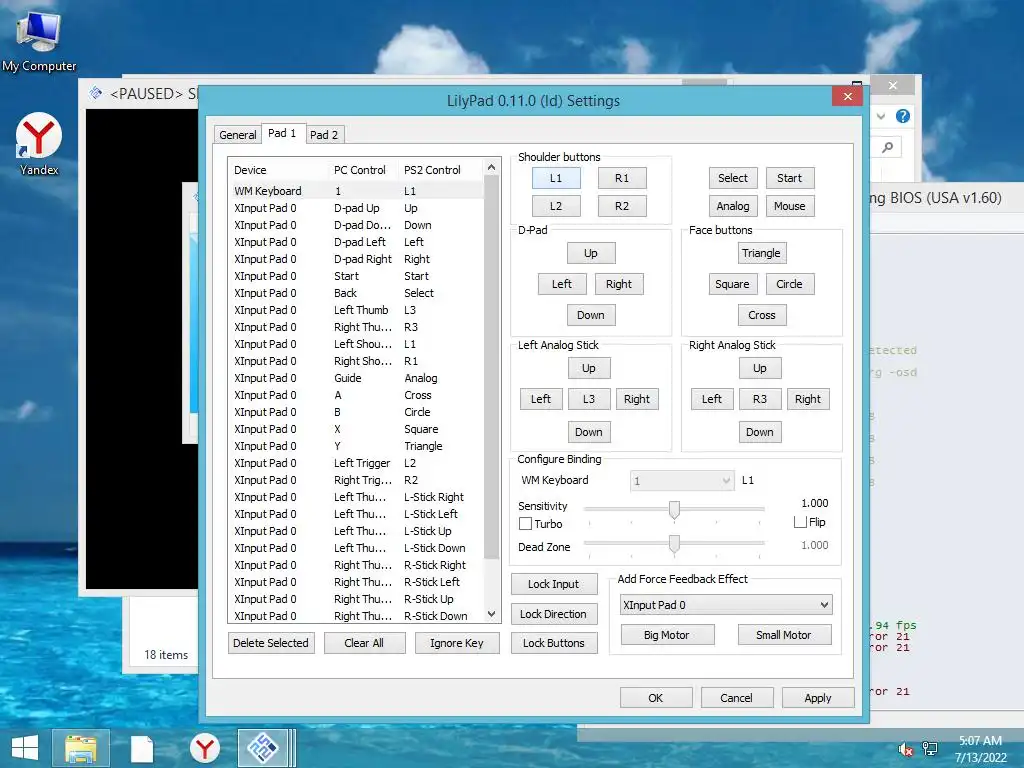Open the network tray icon
1024x768 pixels.
(929, 749)
